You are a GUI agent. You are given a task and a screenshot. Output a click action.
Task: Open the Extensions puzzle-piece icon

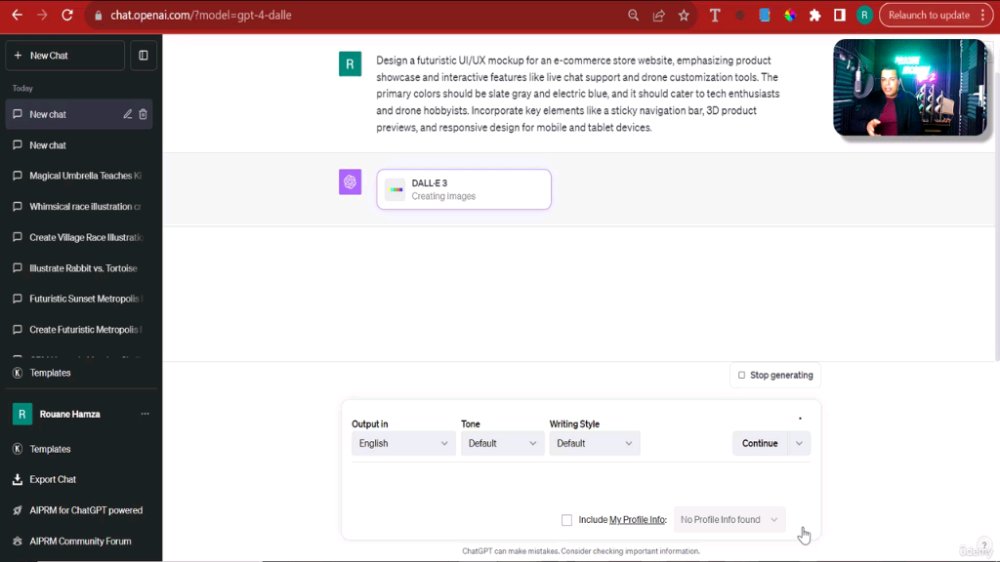(815, 15)
